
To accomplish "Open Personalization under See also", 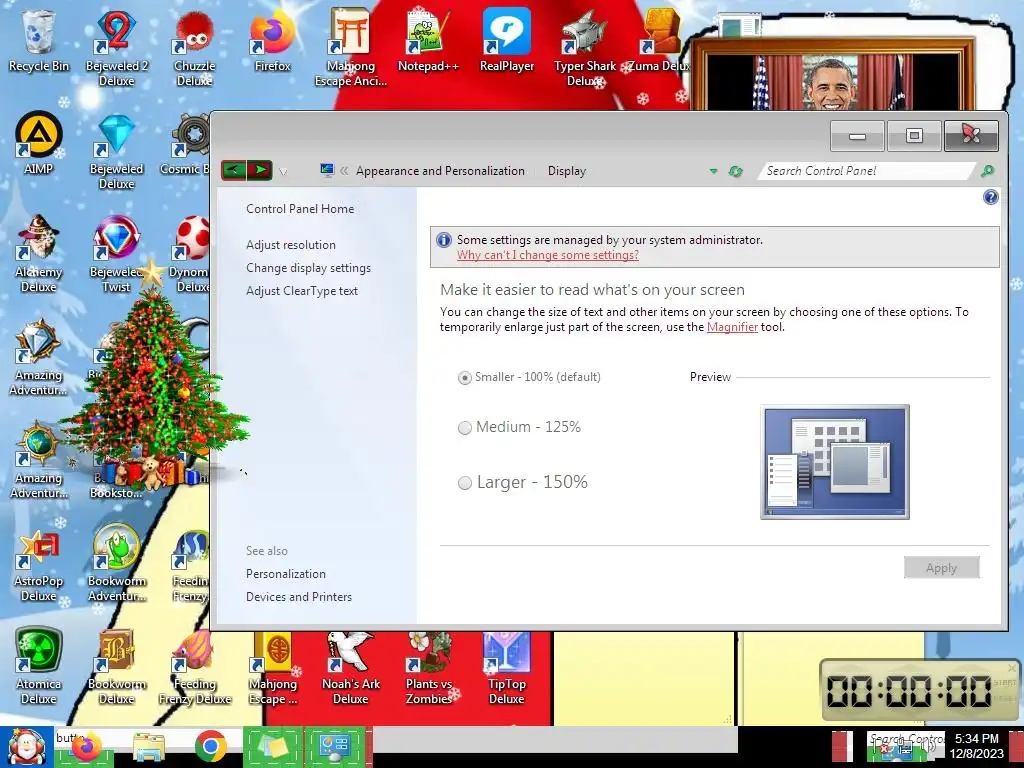I will pyautogui.click(x=285, y=574).
